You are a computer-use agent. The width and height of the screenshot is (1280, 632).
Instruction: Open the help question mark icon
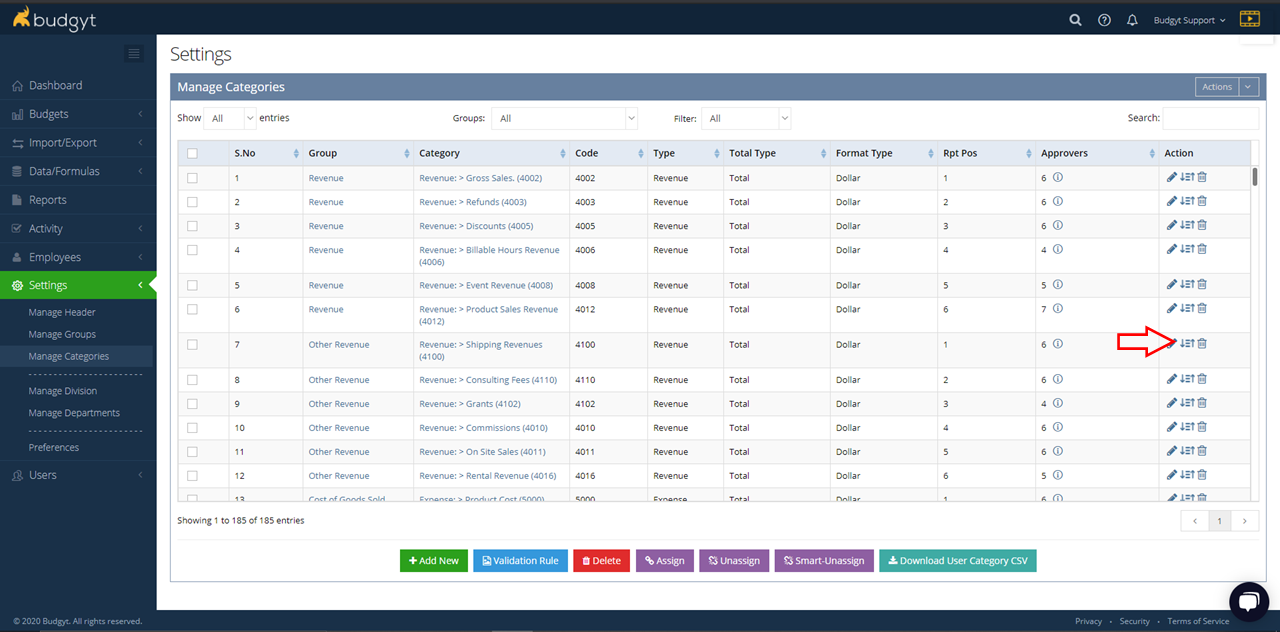click(x=1104, y=20)
